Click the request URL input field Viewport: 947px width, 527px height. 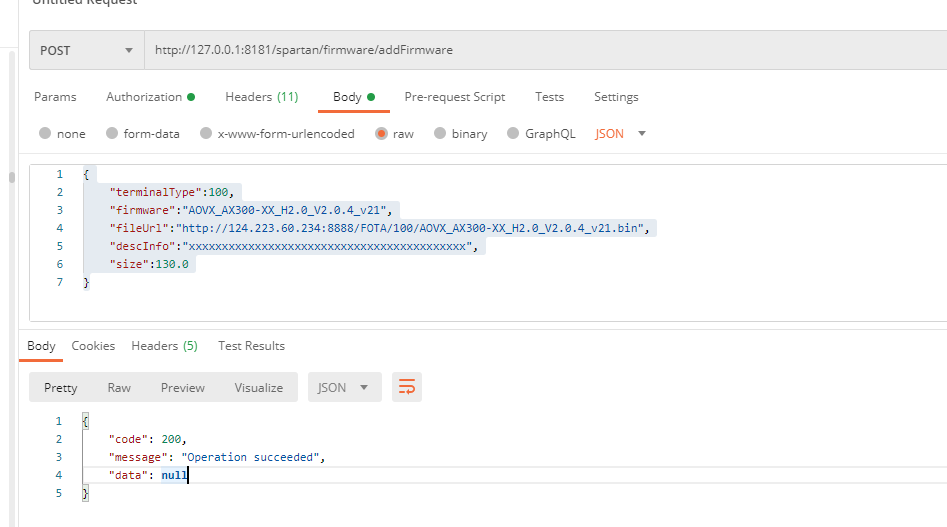[x=540, y=50]
